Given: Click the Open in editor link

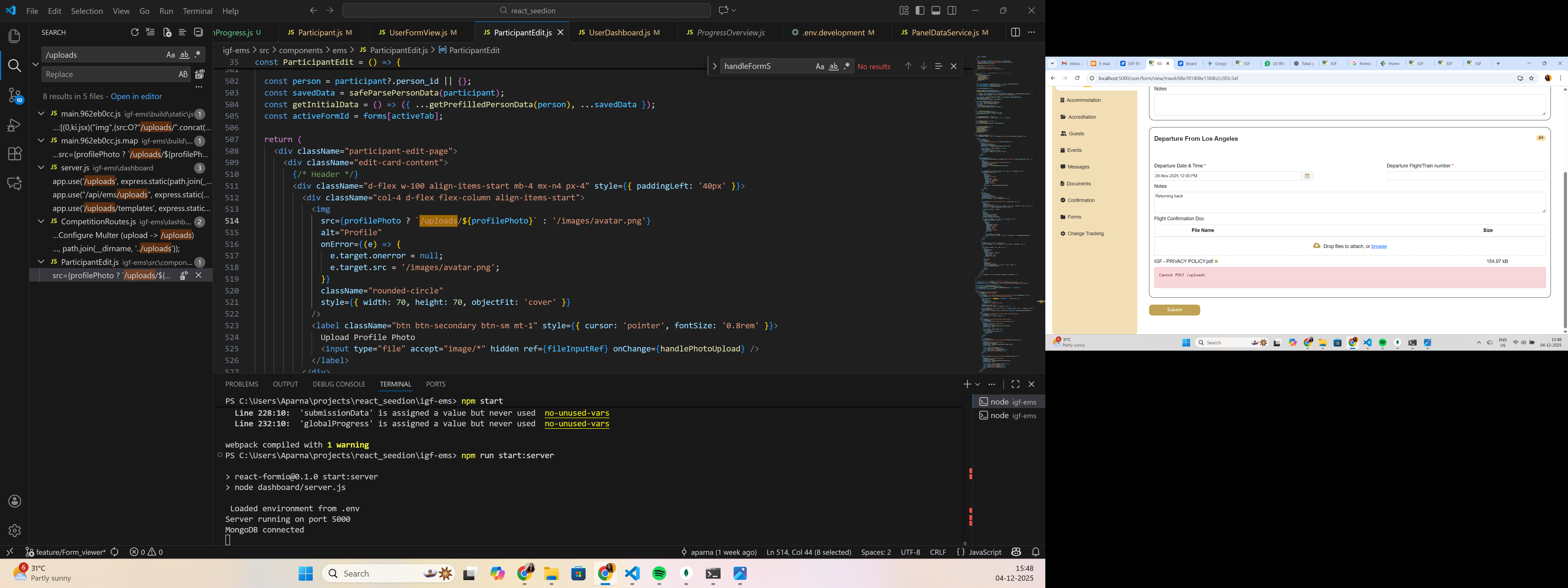Looking at the screenshot, I should [136, 96].
